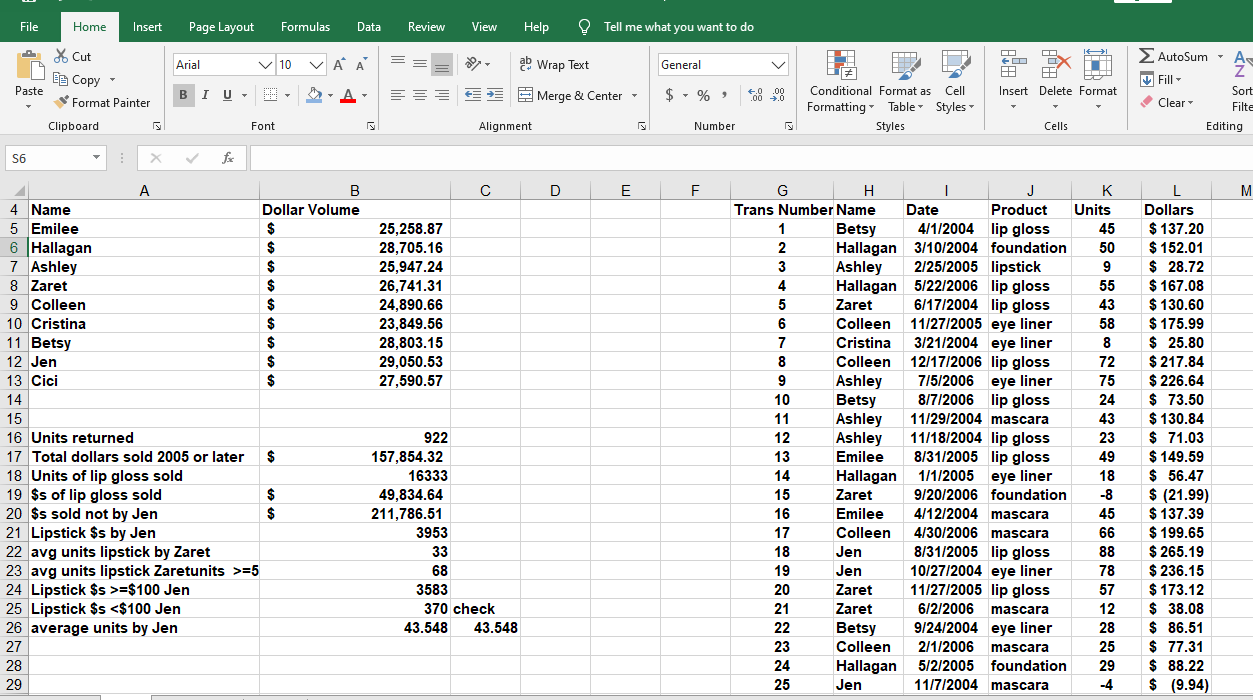Viewport: 1253px width, 700px height.
Task: Switch to the Page Layout tab
Action: [x=221, y=27]
